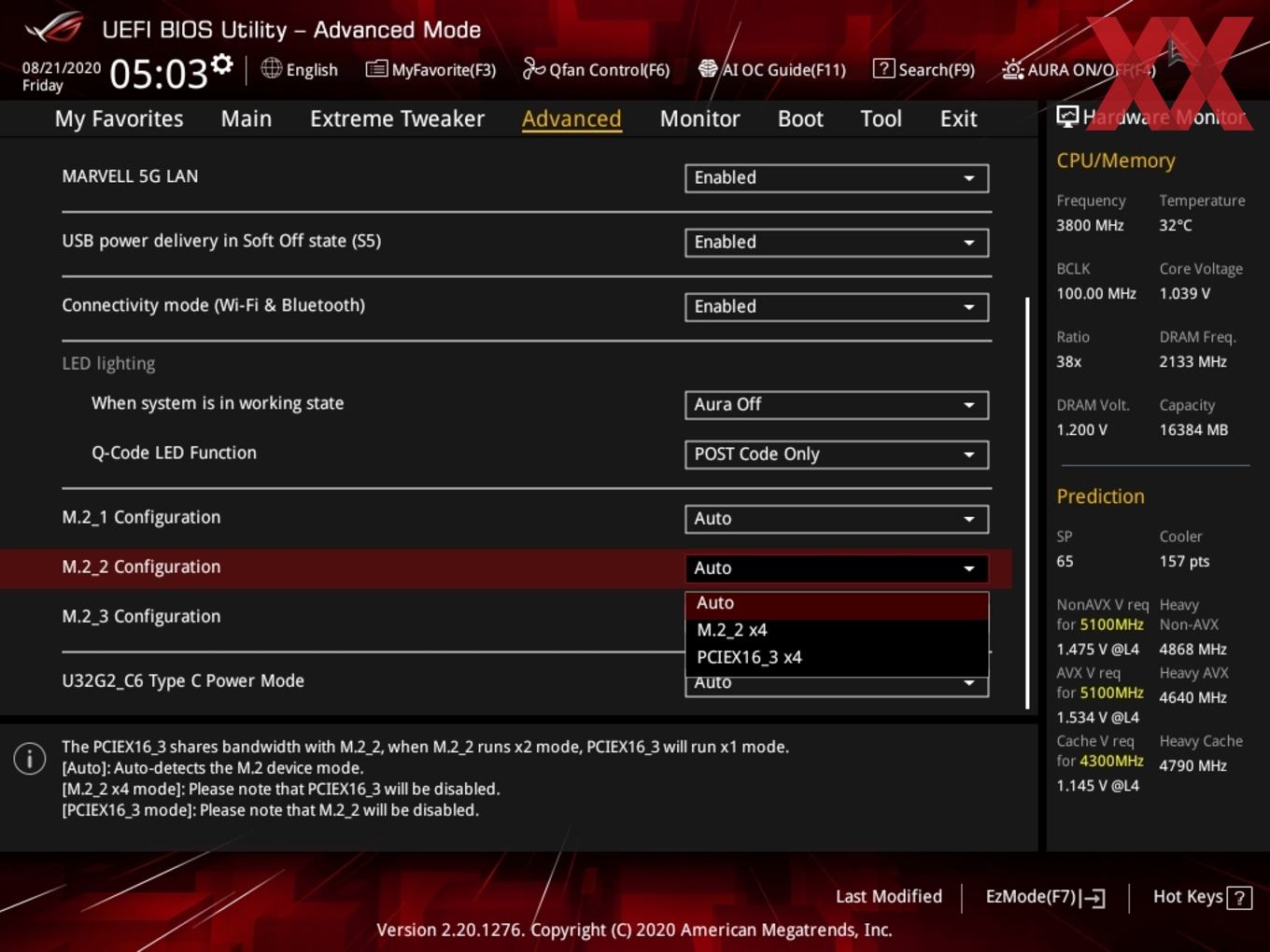
Task: Click When system is in working state label
Action: point(218,403)
